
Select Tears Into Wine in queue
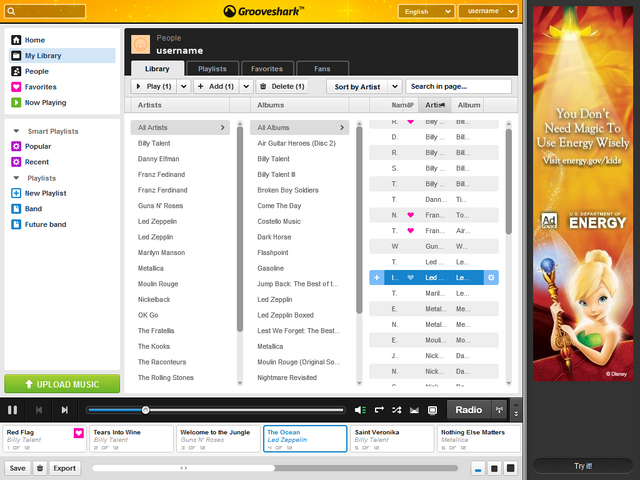coord(132,439)
